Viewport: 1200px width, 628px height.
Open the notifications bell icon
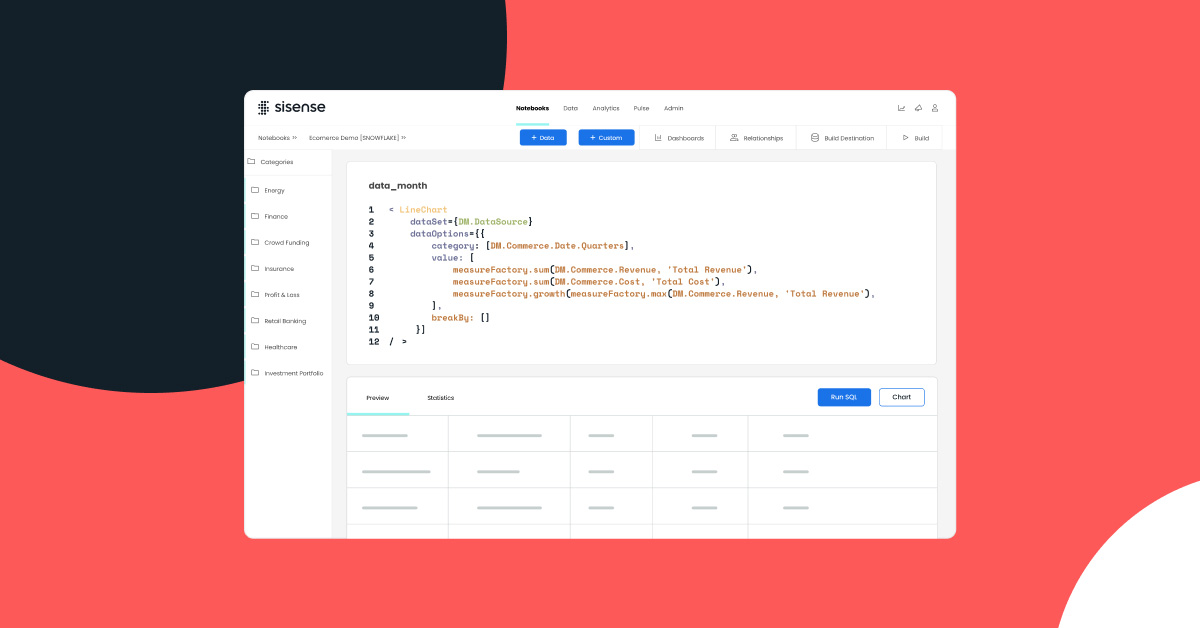point(918,108)
